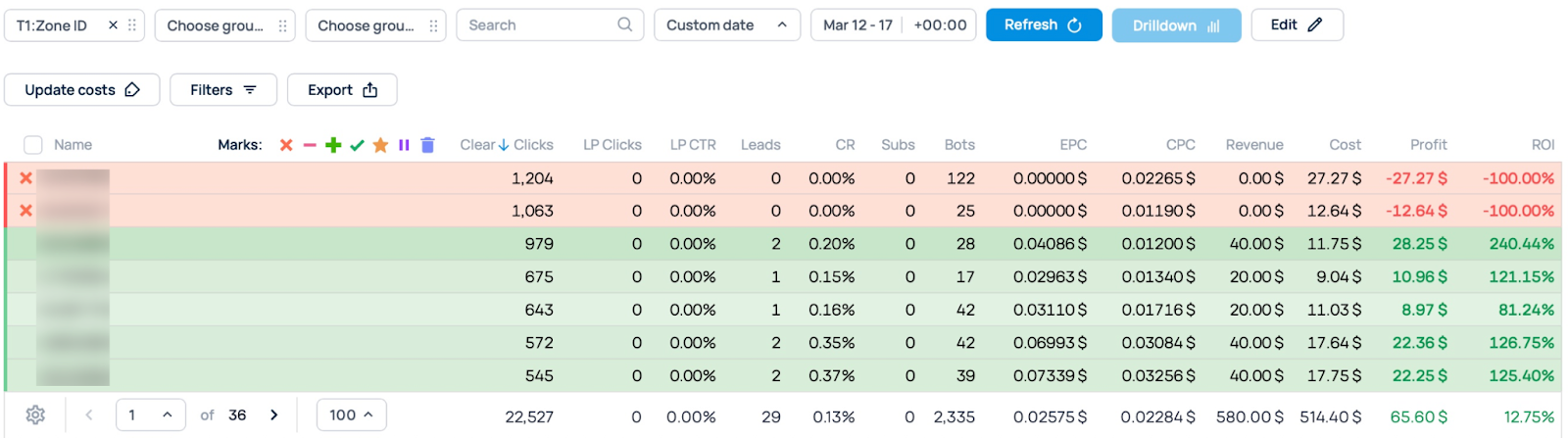Sort by the Clicks column header
This screenshot has width=1568, height=438.
(533, 145)
